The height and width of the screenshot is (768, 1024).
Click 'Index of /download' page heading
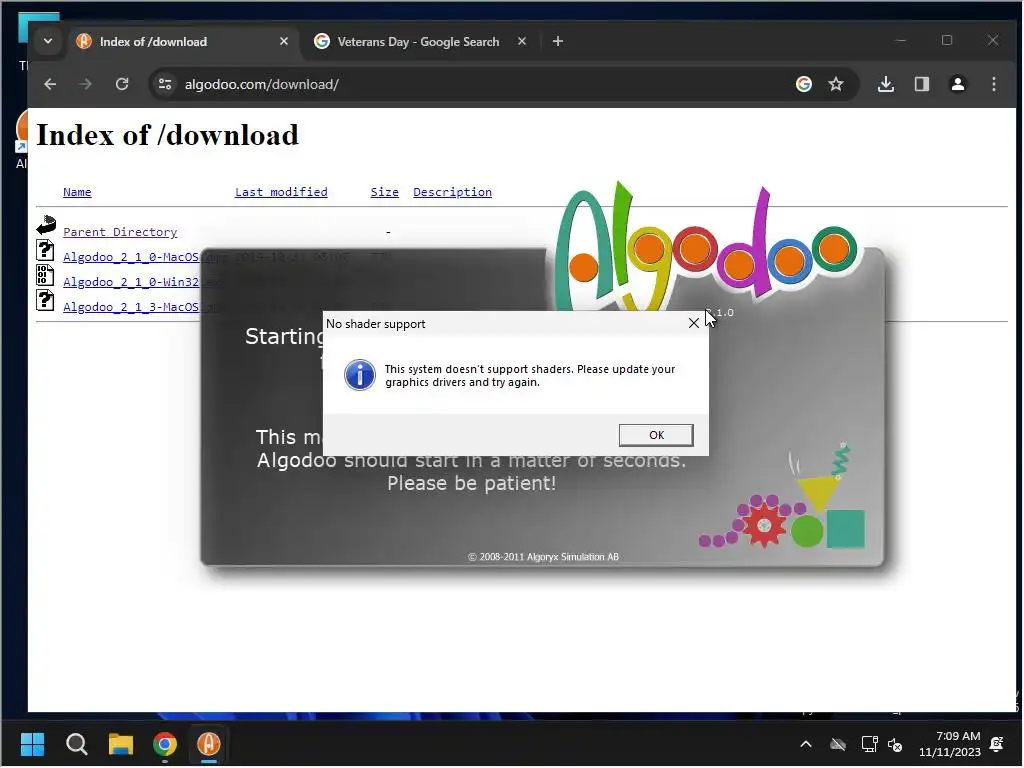167,135
